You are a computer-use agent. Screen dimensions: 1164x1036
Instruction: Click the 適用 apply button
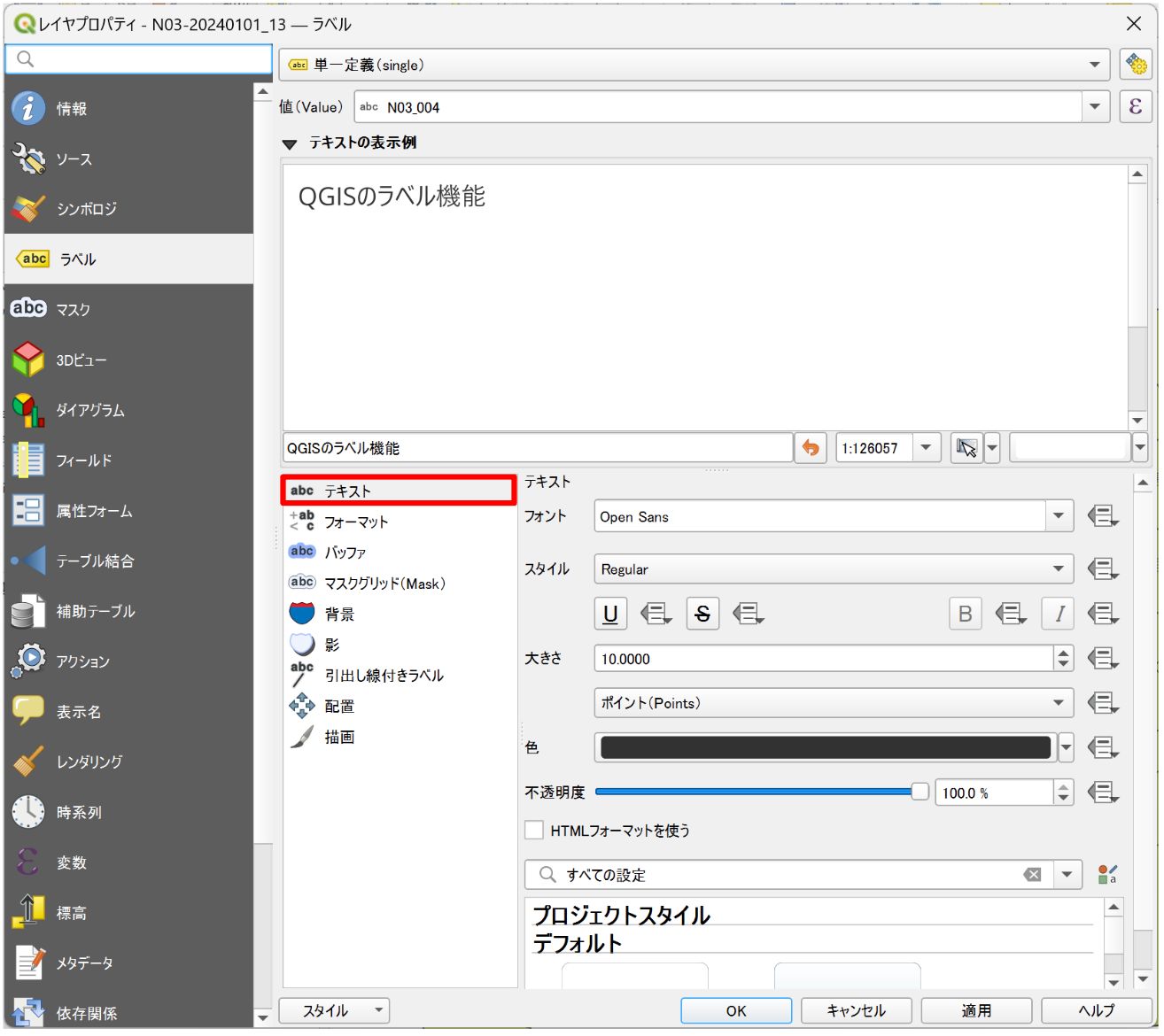(976, 1010)
